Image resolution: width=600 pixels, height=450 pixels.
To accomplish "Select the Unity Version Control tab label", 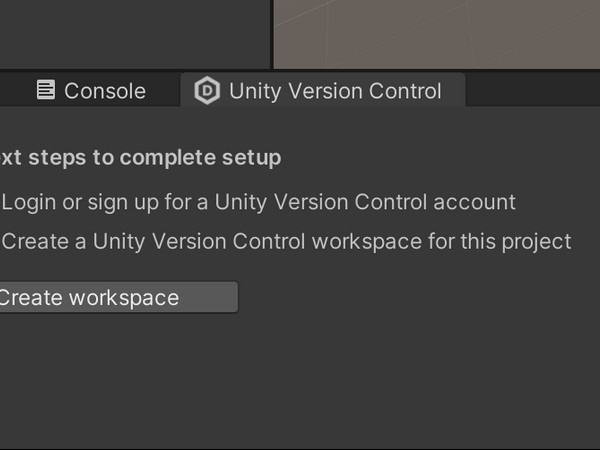I will tap(334, 91).
